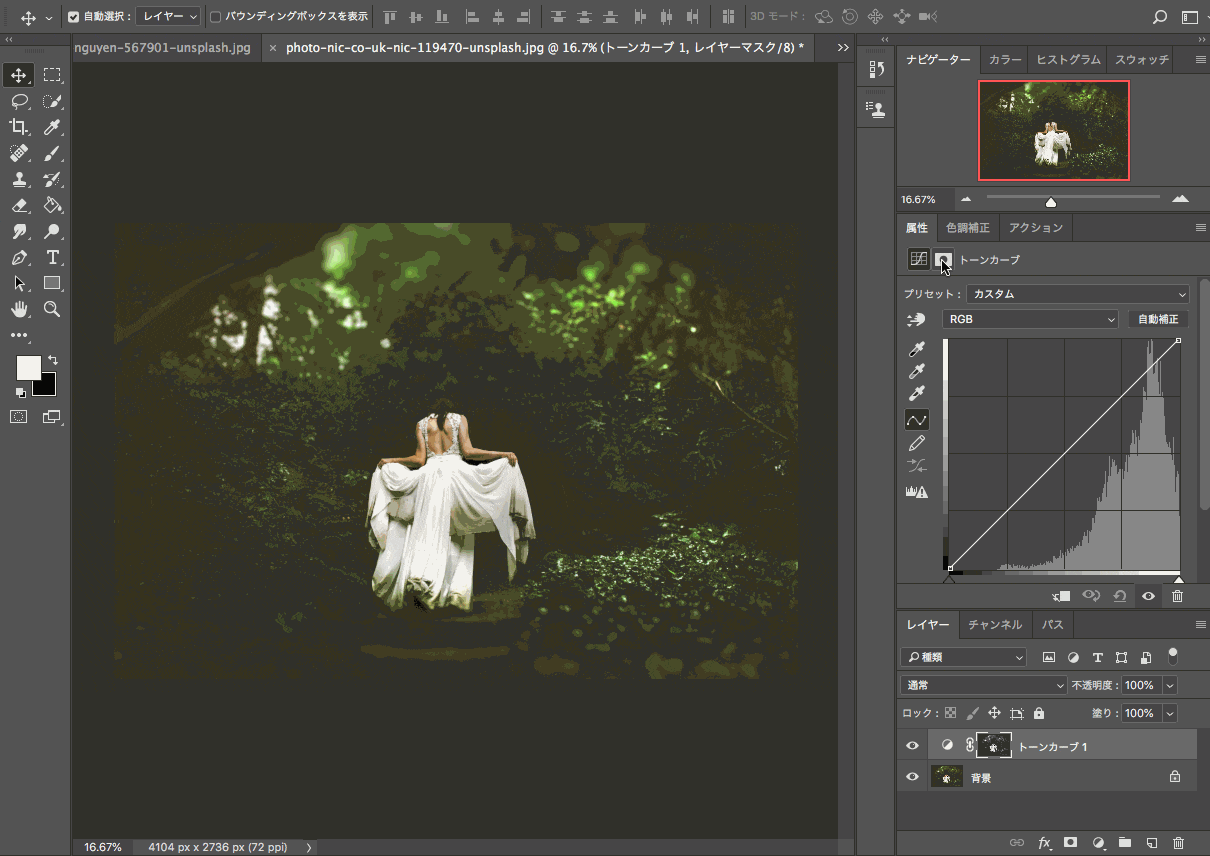Open the プリセット カスタム dropdown
1210x856 pixels.
click(1078, 294)
